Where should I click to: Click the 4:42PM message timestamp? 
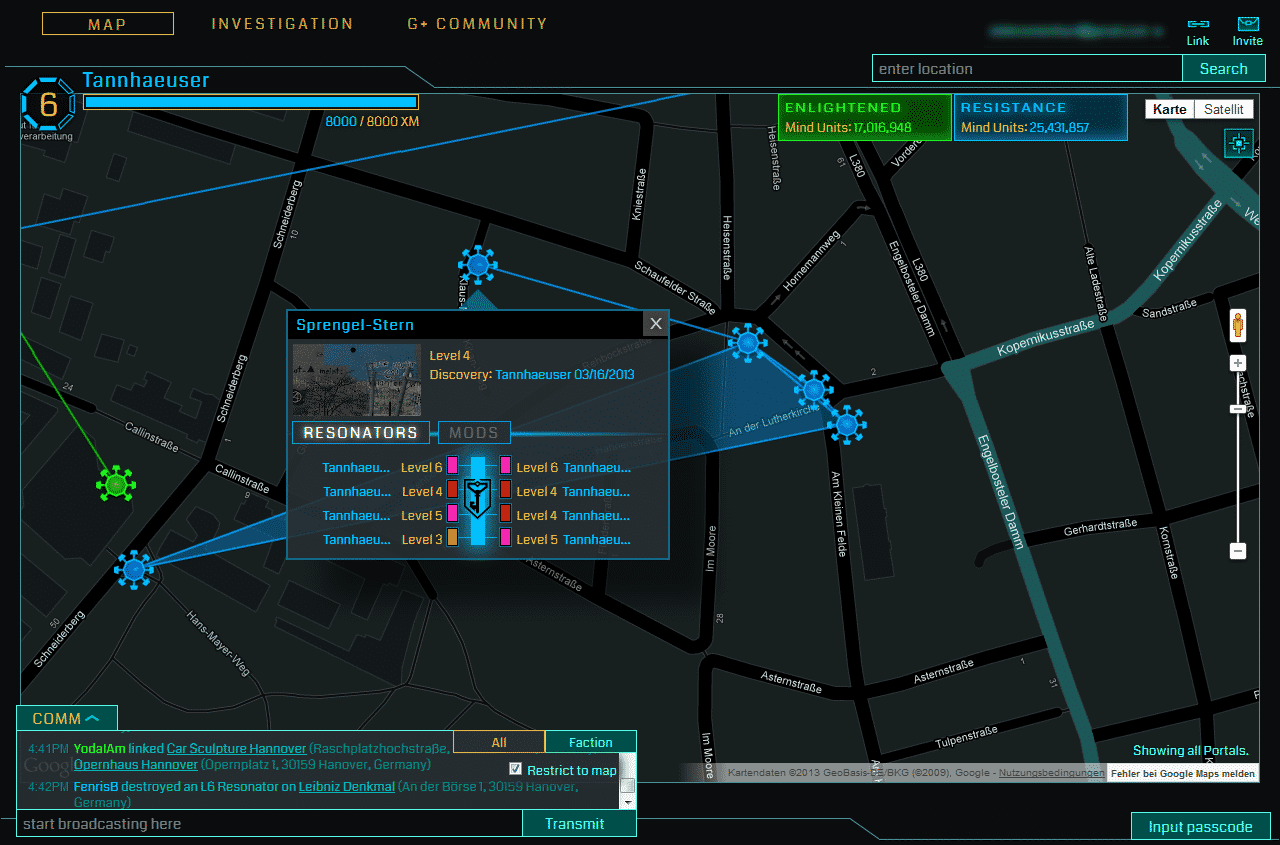click(48, 786)
